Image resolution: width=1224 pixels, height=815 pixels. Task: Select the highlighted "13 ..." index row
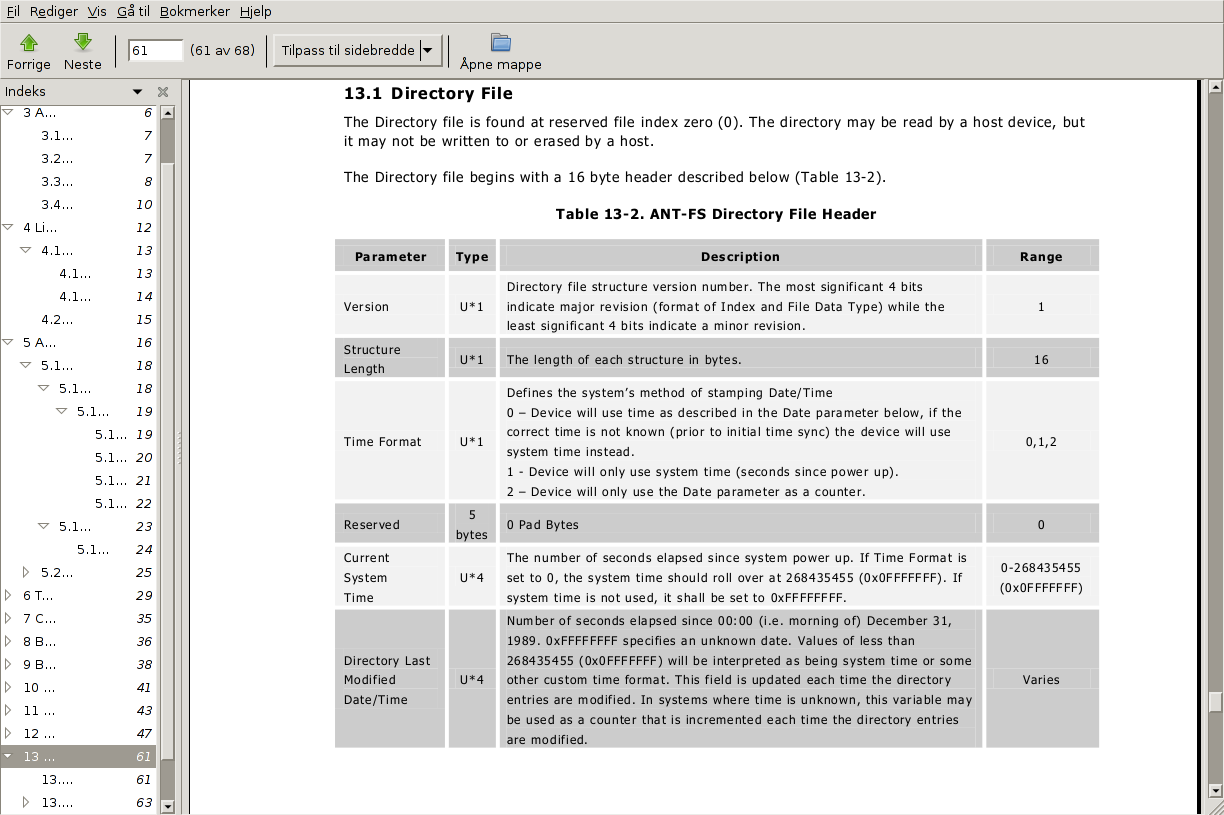click(78, 756)
